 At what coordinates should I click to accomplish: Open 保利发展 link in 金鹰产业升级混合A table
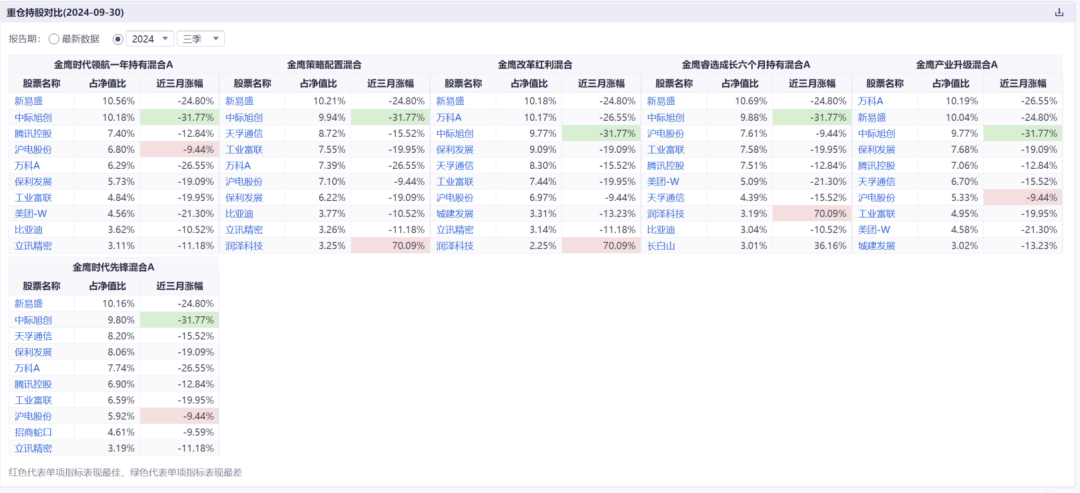(x=876, y=149)
